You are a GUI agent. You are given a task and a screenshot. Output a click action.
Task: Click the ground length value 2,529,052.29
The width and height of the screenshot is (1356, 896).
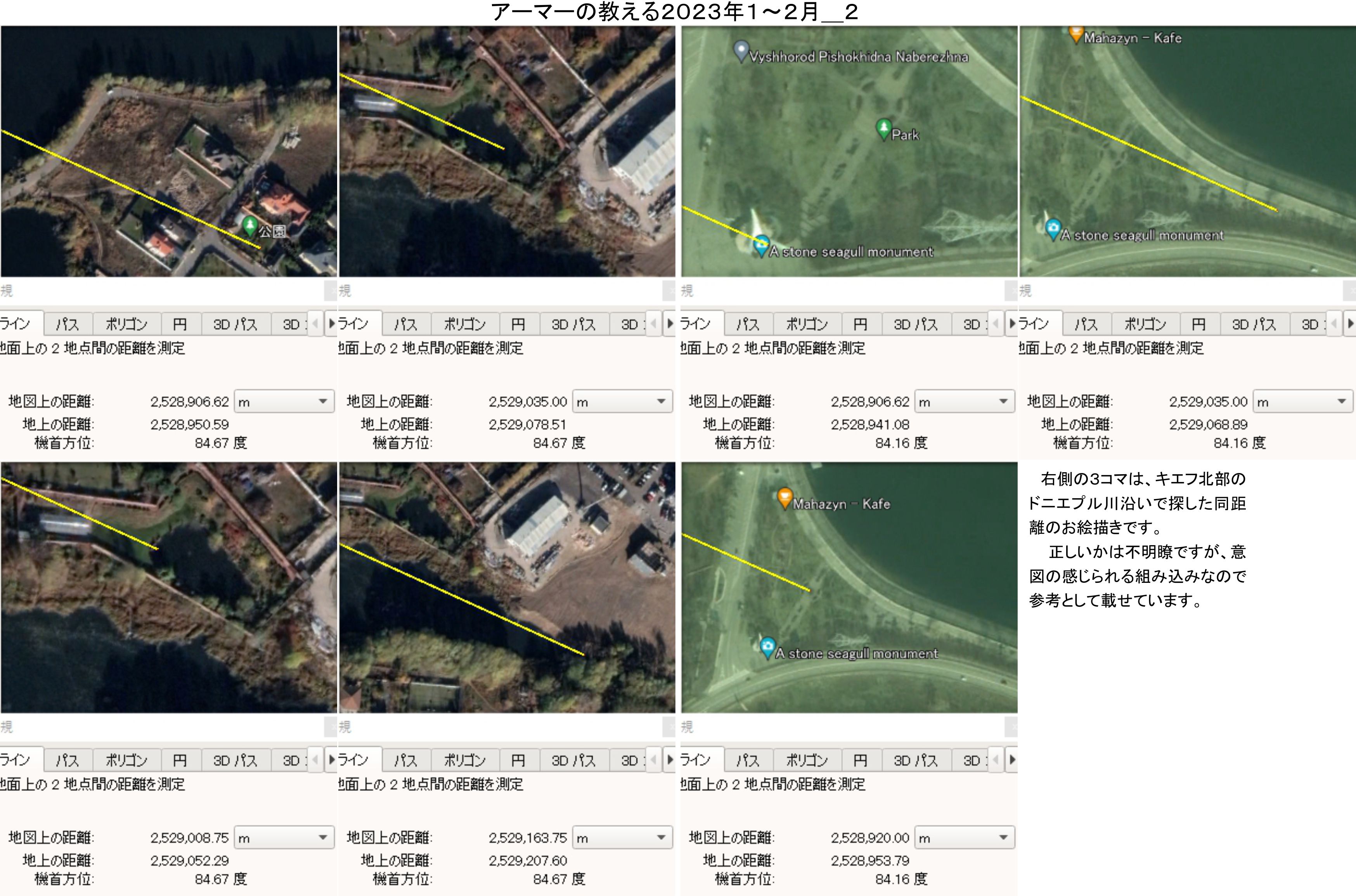pyautogui.click(x=190, y=861)
